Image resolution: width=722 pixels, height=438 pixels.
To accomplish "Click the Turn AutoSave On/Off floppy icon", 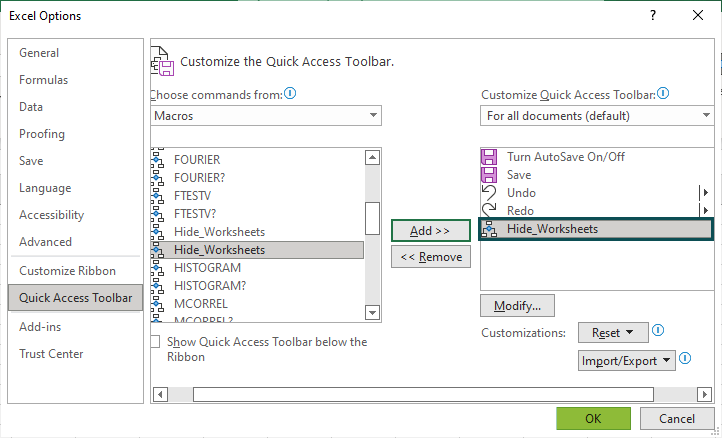I will pyautogui.click(x=489, y=157).
